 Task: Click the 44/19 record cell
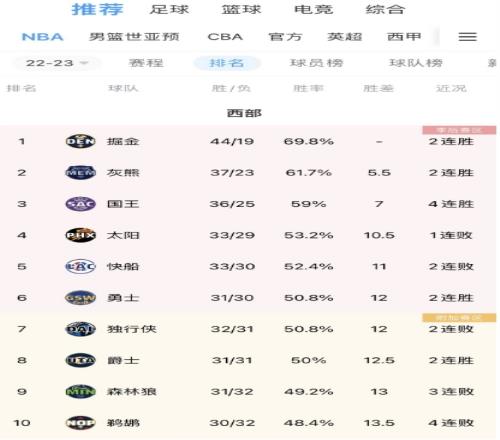click(232, 141)
